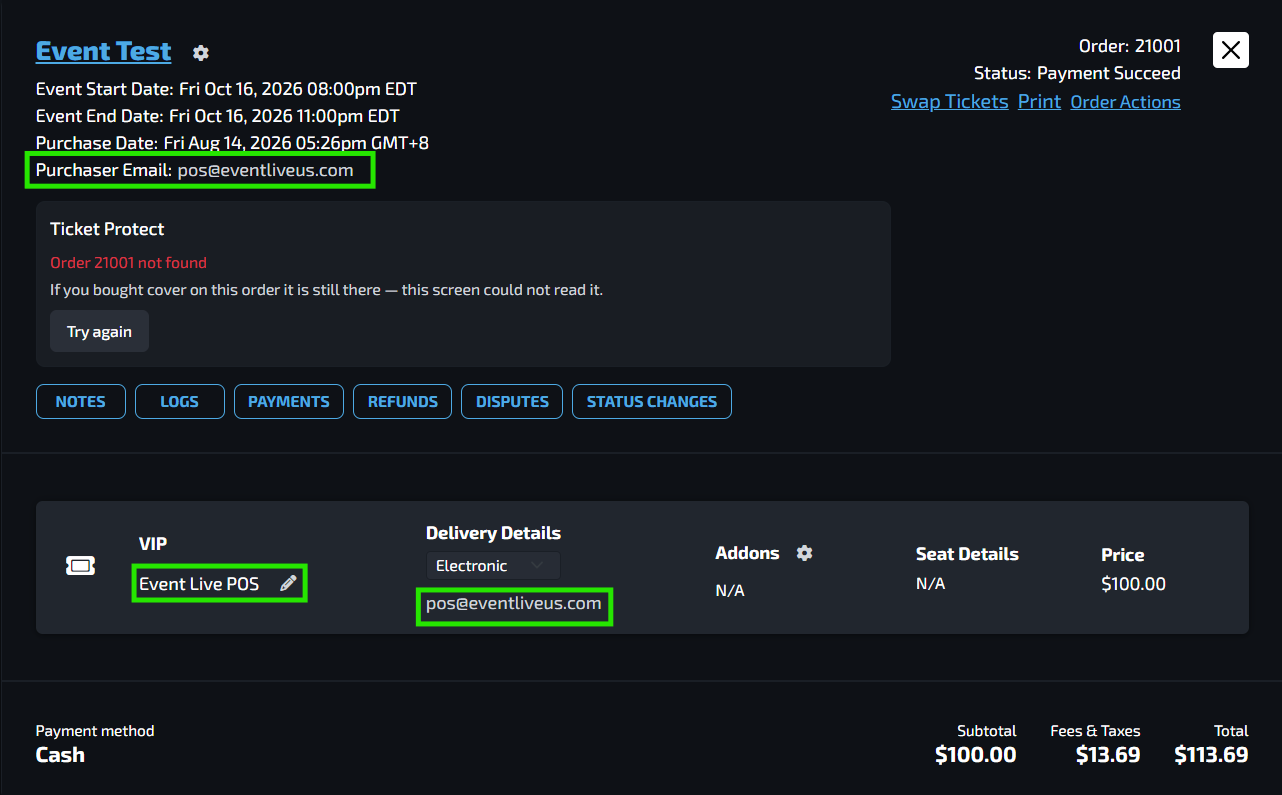The height and width of the screenshot is (795, 1282).
Task: Print this order
Action: pyautogui.click(x=1039, y=102)
